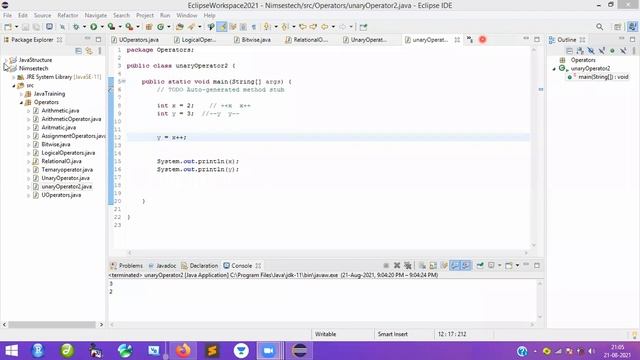The height and width of the screenshot is (360, 640).
Task: Click the New Java Class icon
Action: click(x=160, y=27)
